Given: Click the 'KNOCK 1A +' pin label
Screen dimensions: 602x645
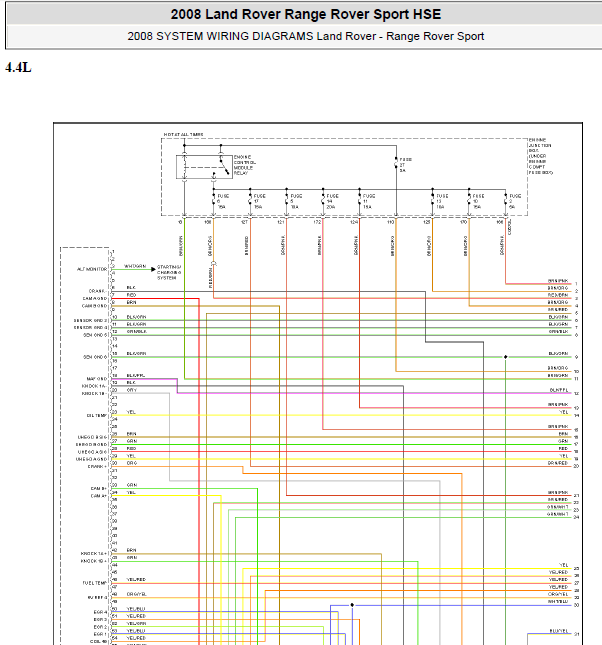Looking at the screenshot, I should pos(94,554).
